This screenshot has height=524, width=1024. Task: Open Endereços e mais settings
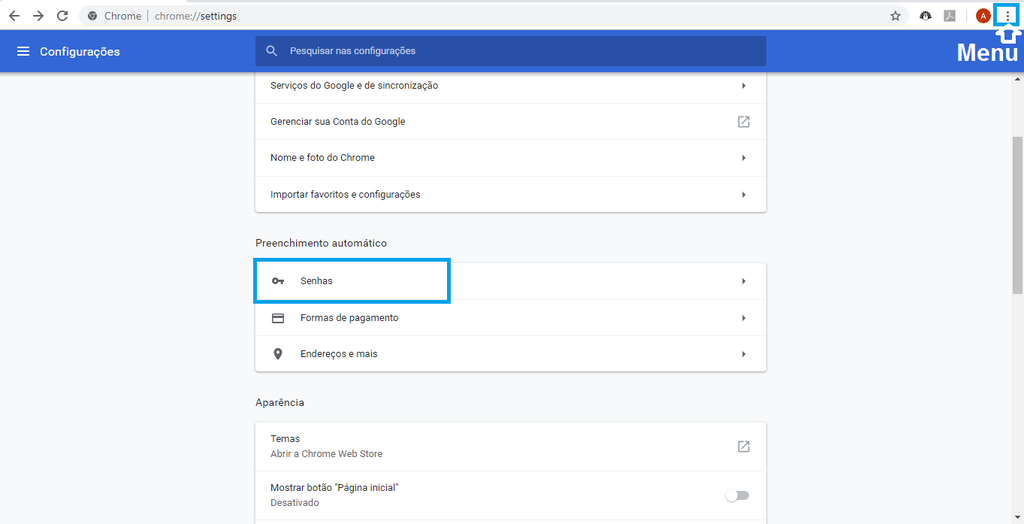click(511, 354)
